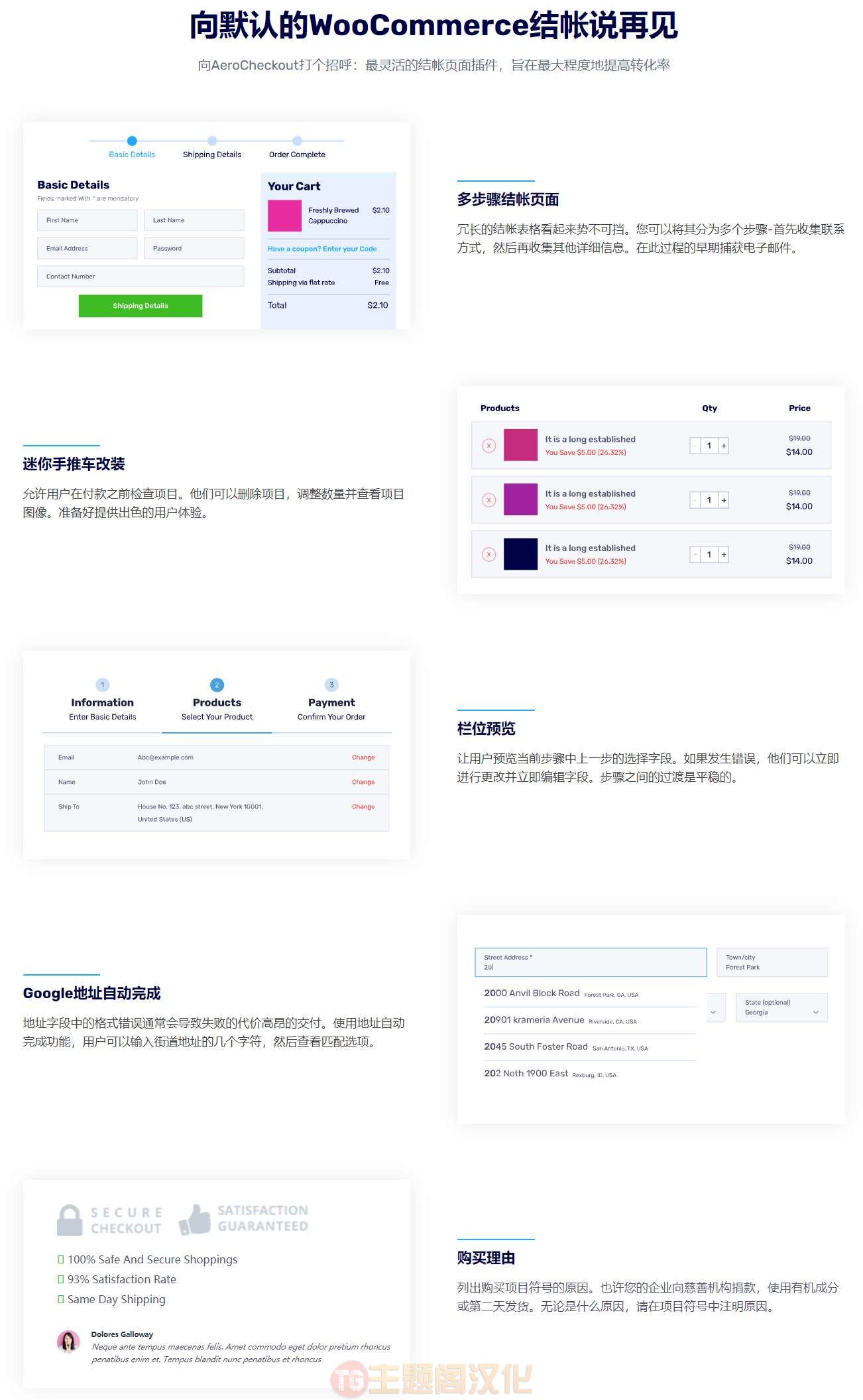Screen dimensions: 863x1400
Task: Click the Satisfaction Guaranteed thumbs-up icon
Action: click(195, 1219)
